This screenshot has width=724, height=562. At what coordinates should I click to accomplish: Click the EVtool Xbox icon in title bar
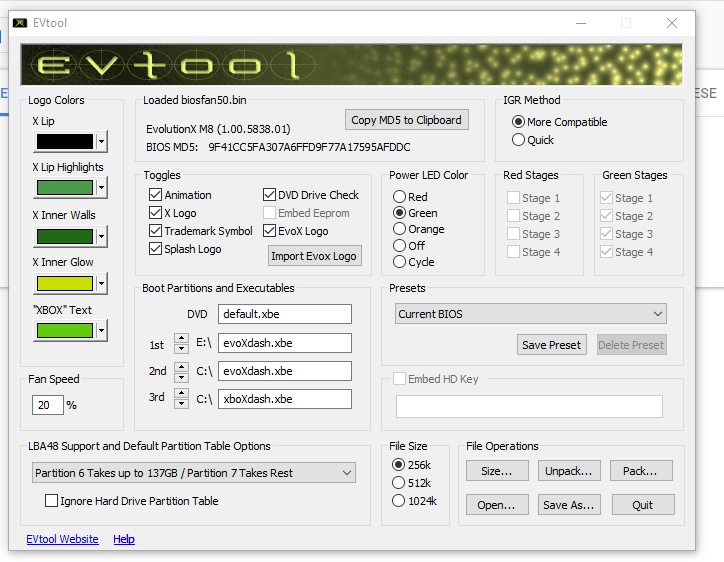[x=20, y=23]
